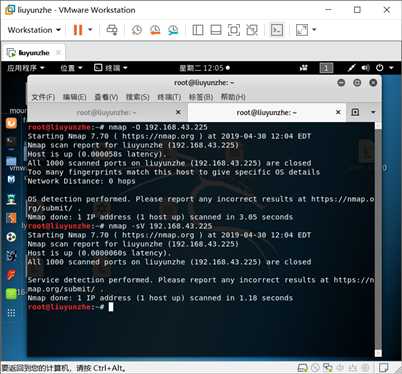Open the power system menu
The image size is (402, 374).
pos(380,68)
